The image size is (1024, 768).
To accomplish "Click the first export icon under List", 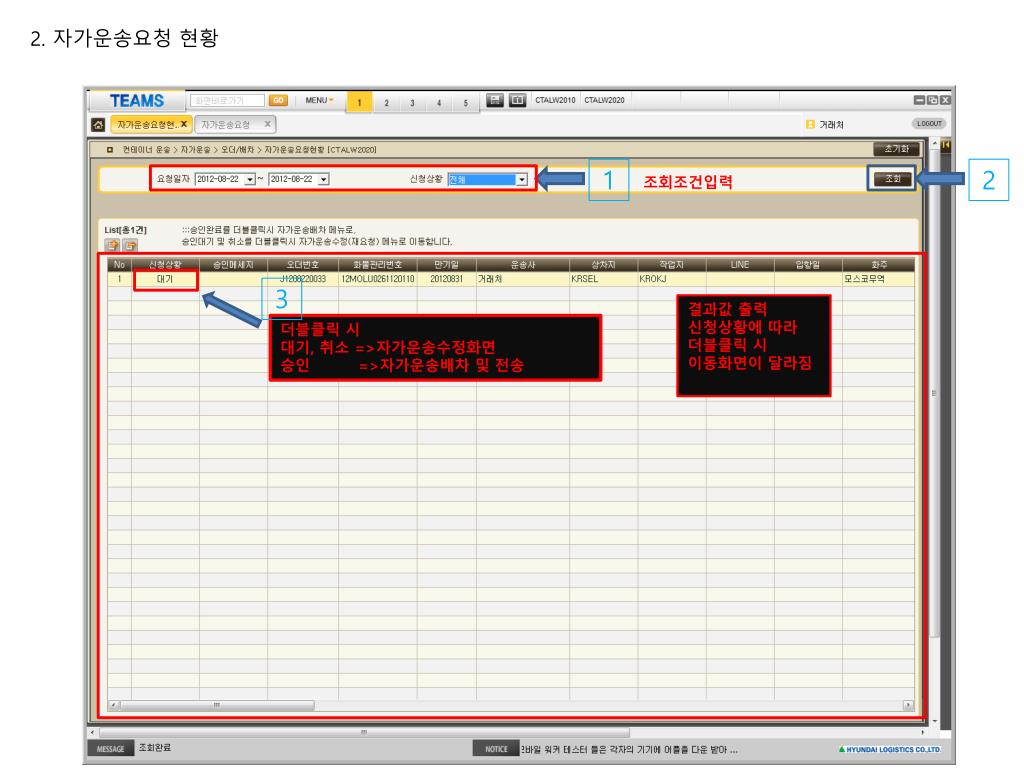I will [x=112, y=246].
